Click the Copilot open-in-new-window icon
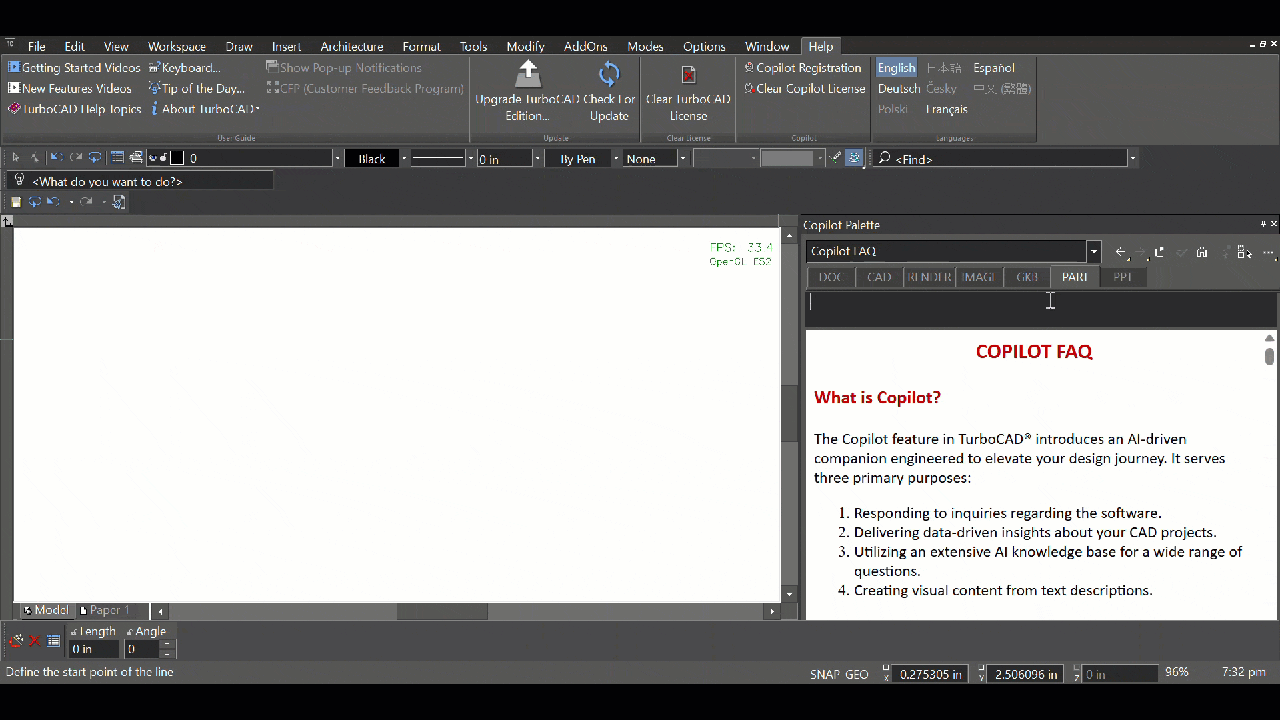 click(x=1160, y=253)
